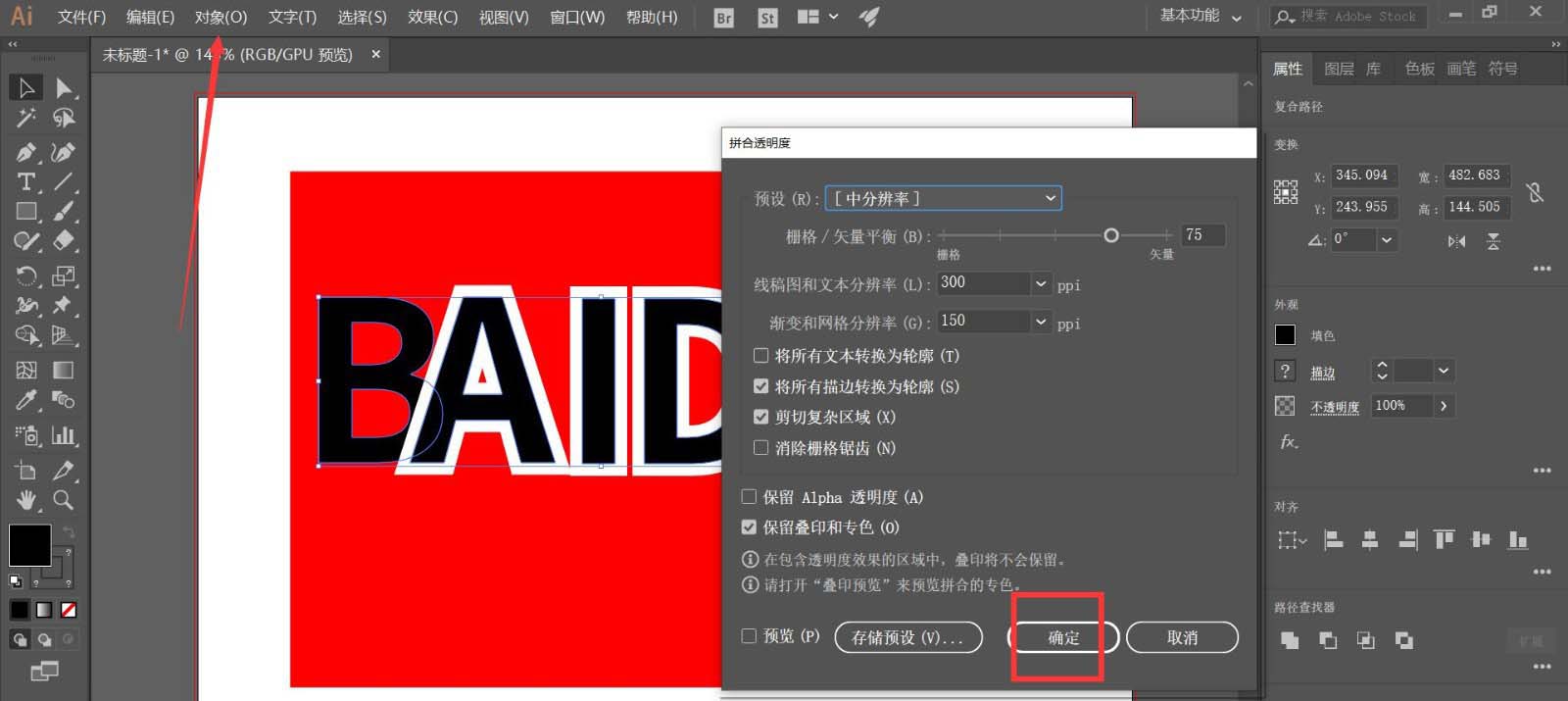Switch to the 图层 (Layers) tab
This screenshot has height=701, width=1568.
pos(1339,69)
